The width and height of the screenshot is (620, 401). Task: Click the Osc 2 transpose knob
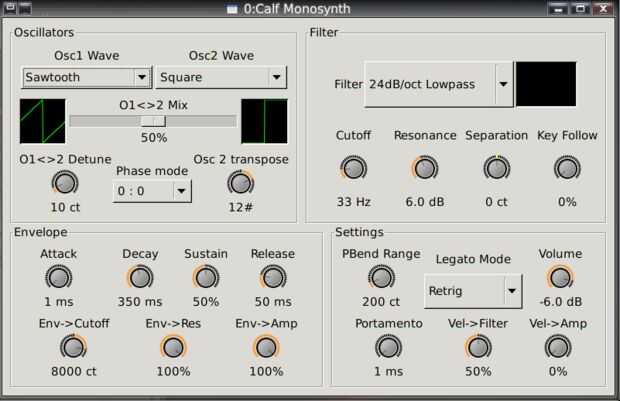[240, 183]
